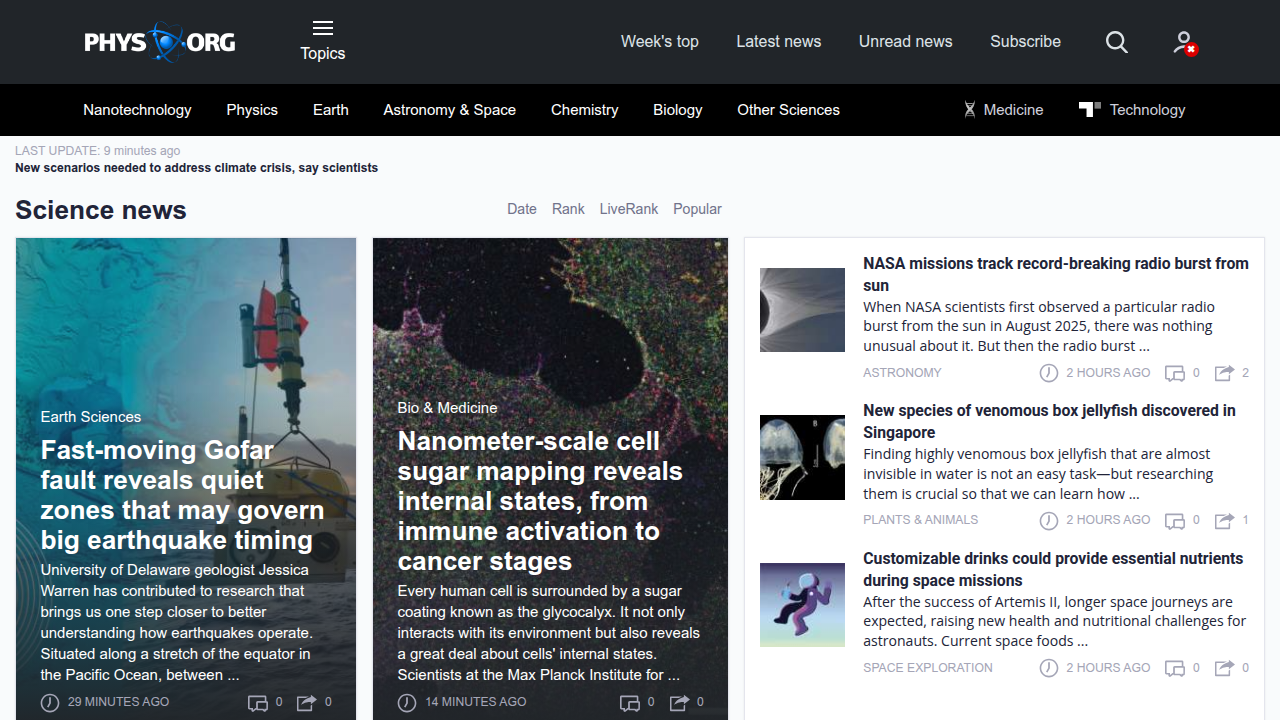1280x720 pixels.
Task: Open cell sugar mapping article
Action: (x=540, y=501)
